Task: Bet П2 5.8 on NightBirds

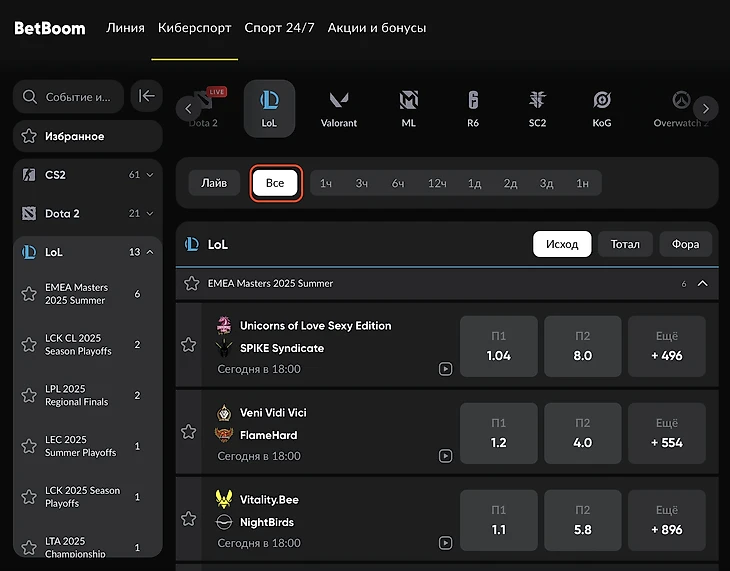Action: [x=582, y=520]
